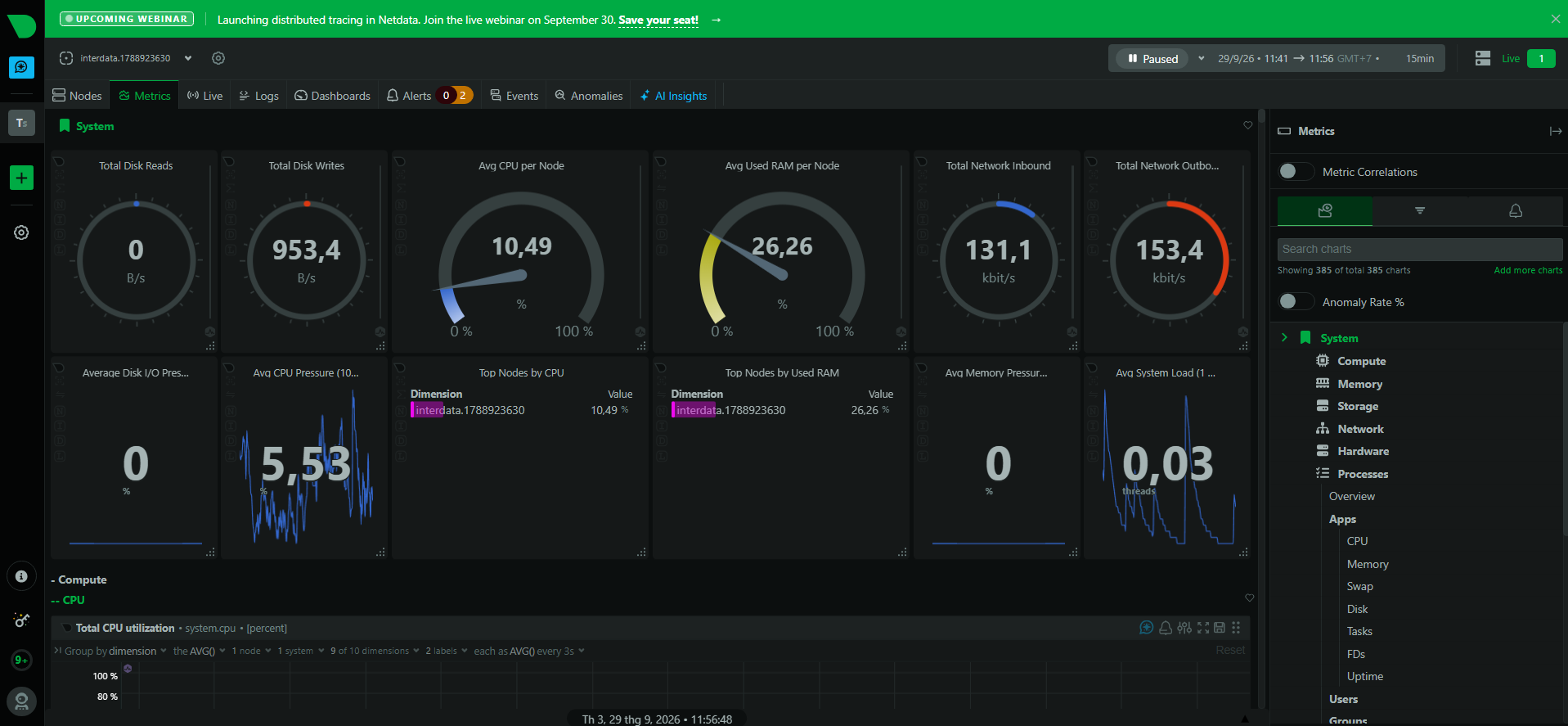The height and width of the screenshot is (726, 1568).
Task: Select Hardware in metrics tree
Action: coord(1363,451)
